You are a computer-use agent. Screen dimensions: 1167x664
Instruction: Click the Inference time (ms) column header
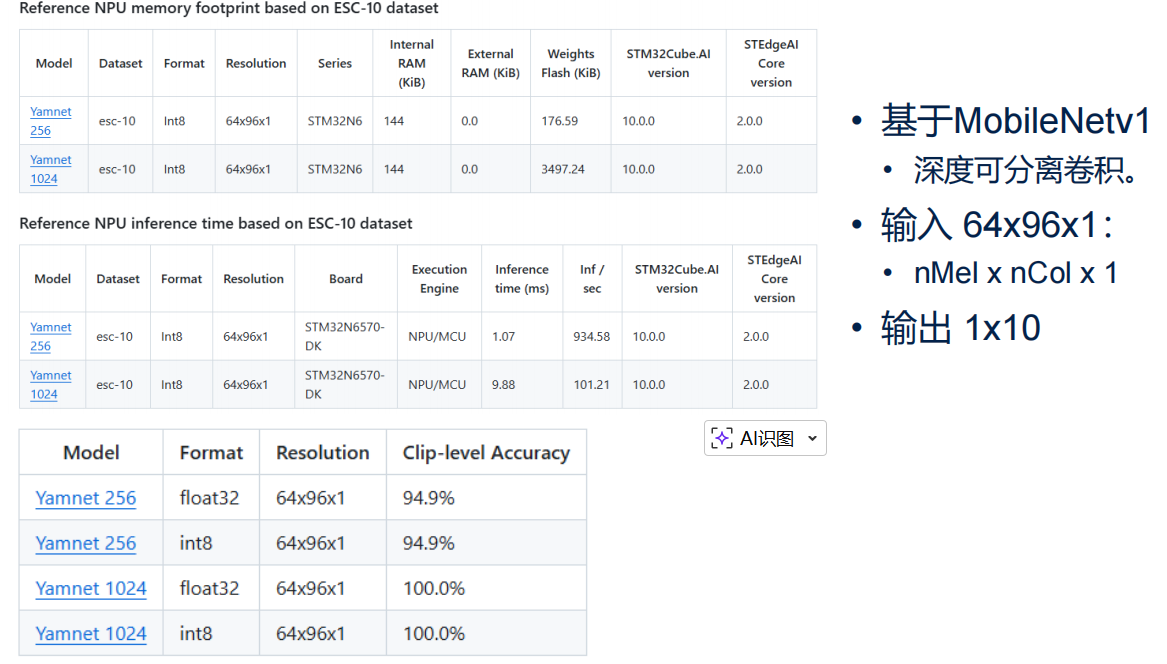[x=521, y=279]
